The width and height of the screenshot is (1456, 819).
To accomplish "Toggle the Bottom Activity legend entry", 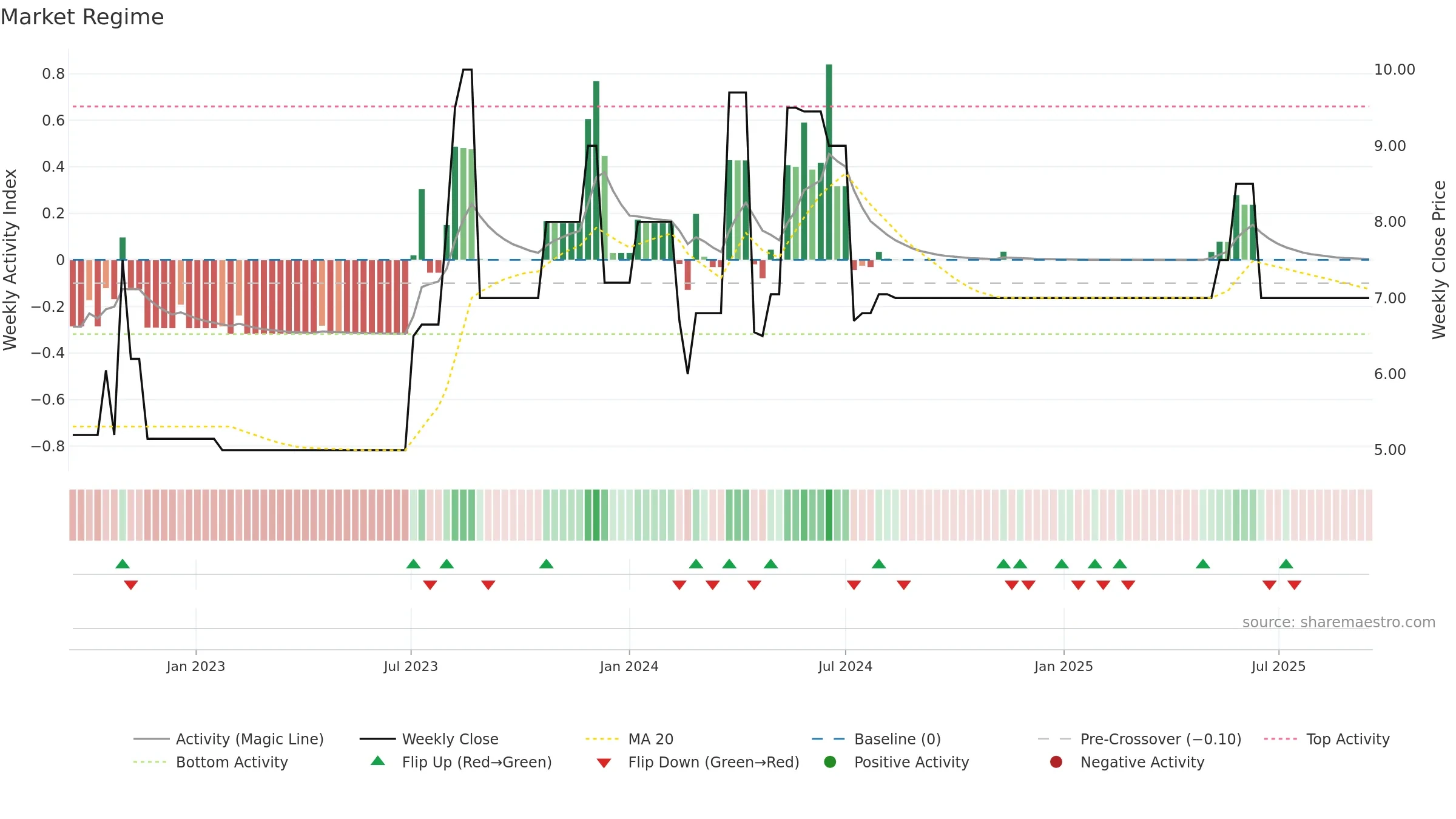I will (211, 762).
